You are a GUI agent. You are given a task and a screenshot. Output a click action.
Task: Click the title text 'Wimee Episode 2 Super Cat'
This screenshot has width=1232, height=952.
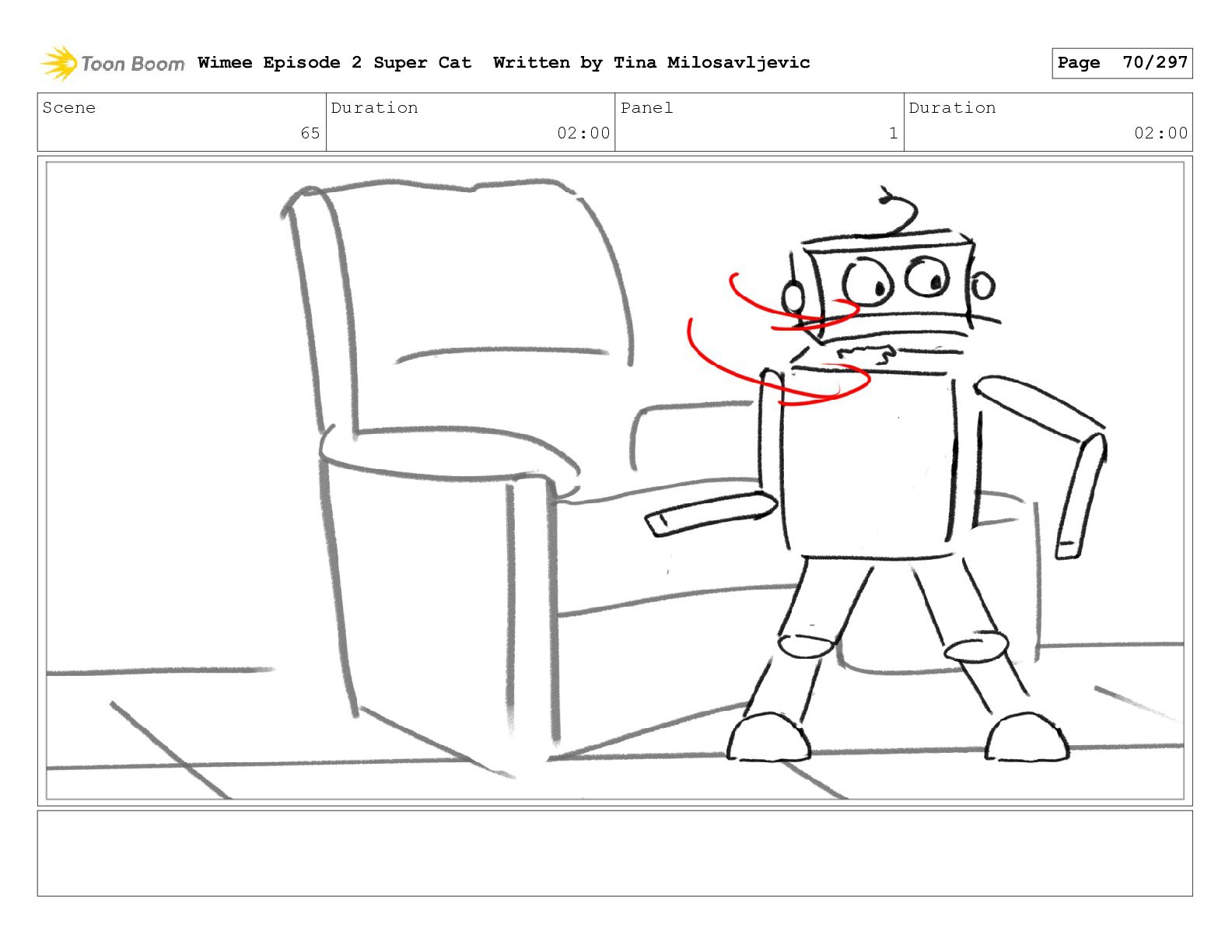(334, 62)
